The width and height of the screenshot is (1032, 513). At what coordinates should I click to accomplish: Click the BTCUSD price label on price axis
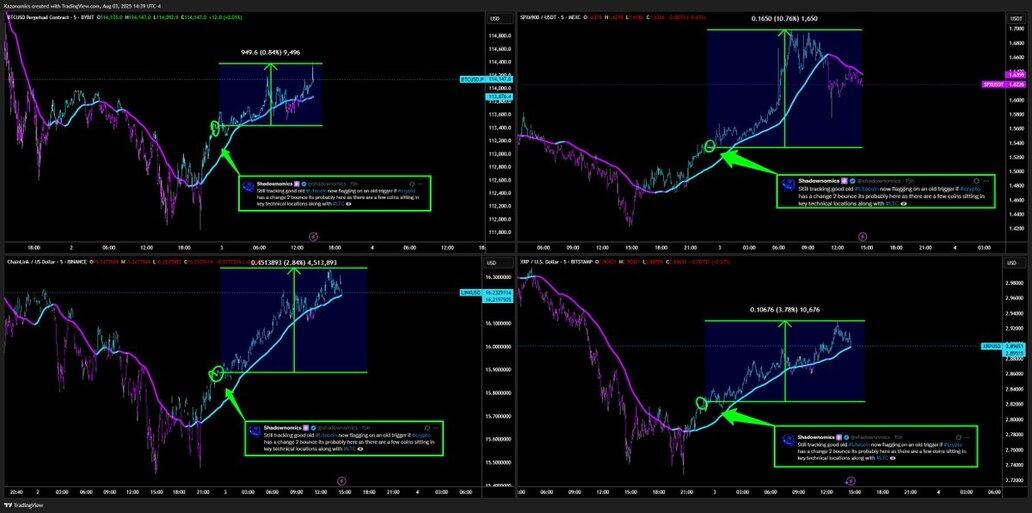[471, 78]
